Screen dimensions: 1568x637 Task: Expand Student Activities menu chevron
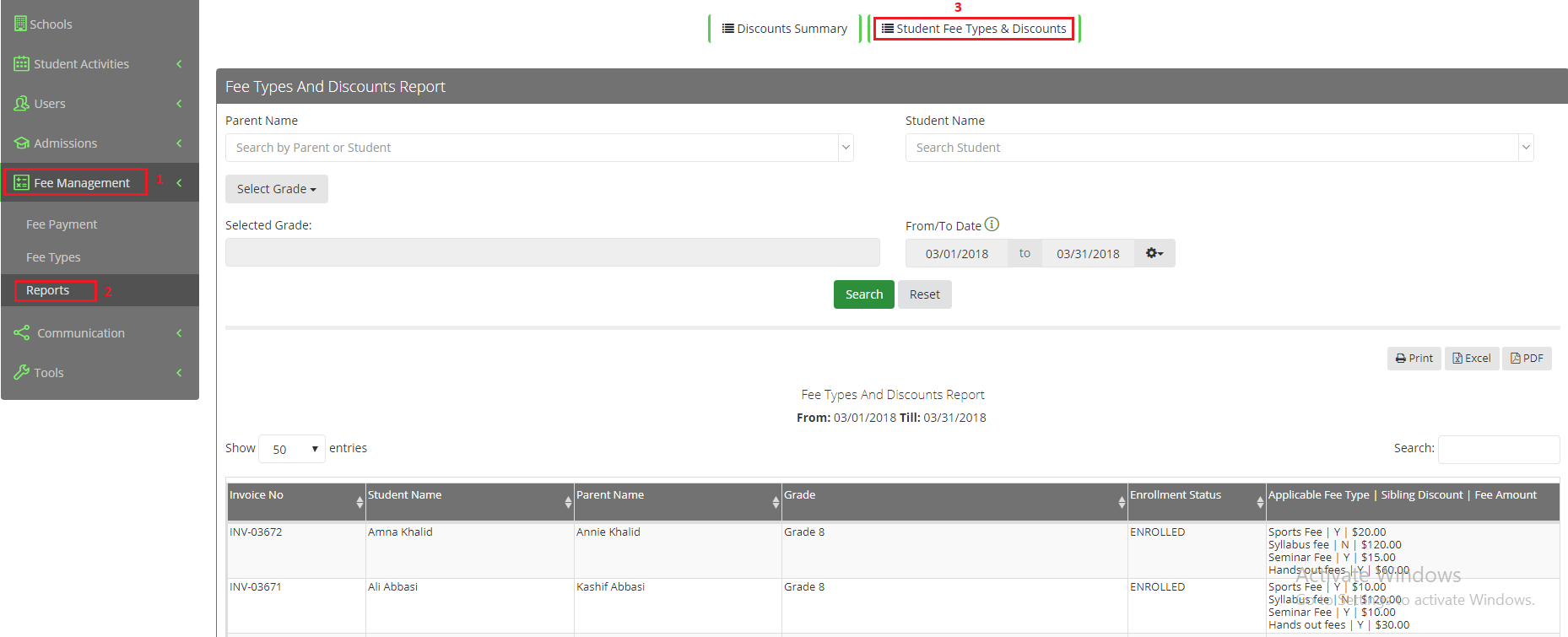(179, 63)
